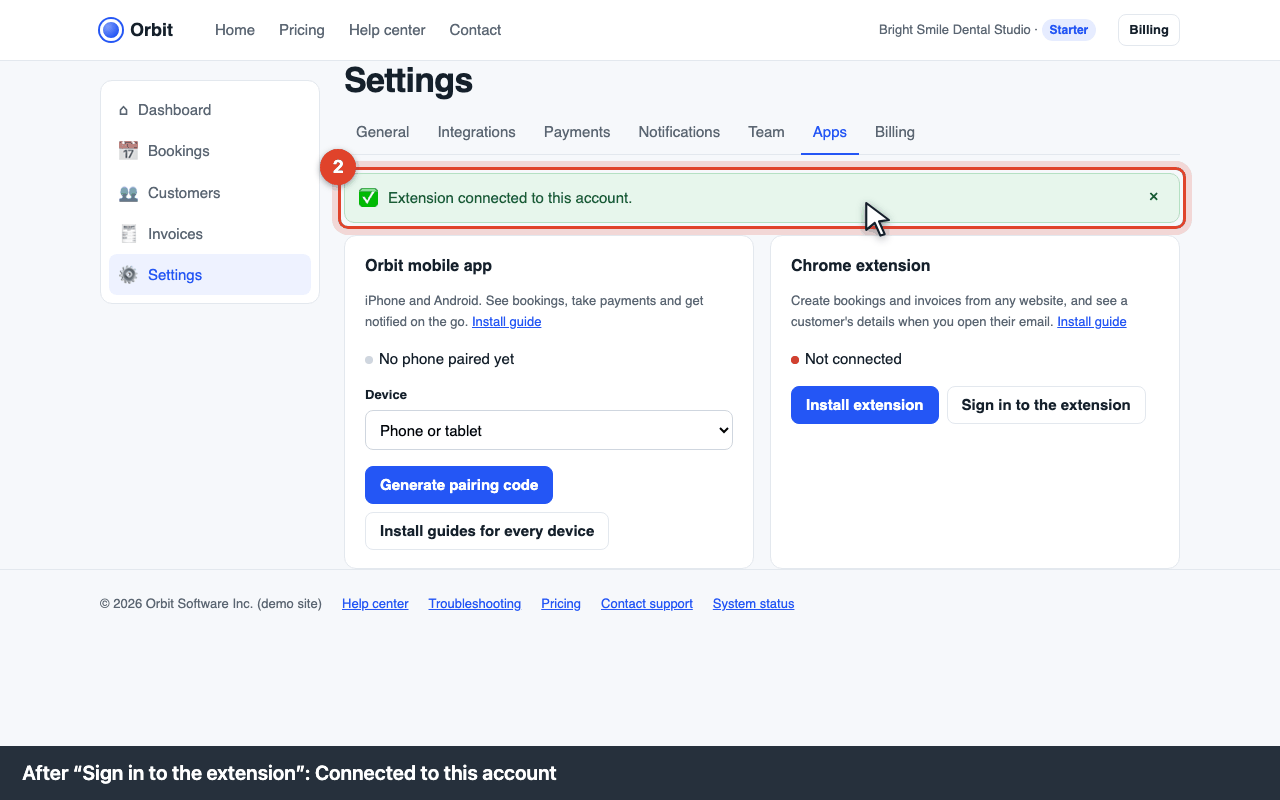Viewport: 1280px width, 800px height.
Task: Dismiss the extension connected banner
Action: [1153, 197]
